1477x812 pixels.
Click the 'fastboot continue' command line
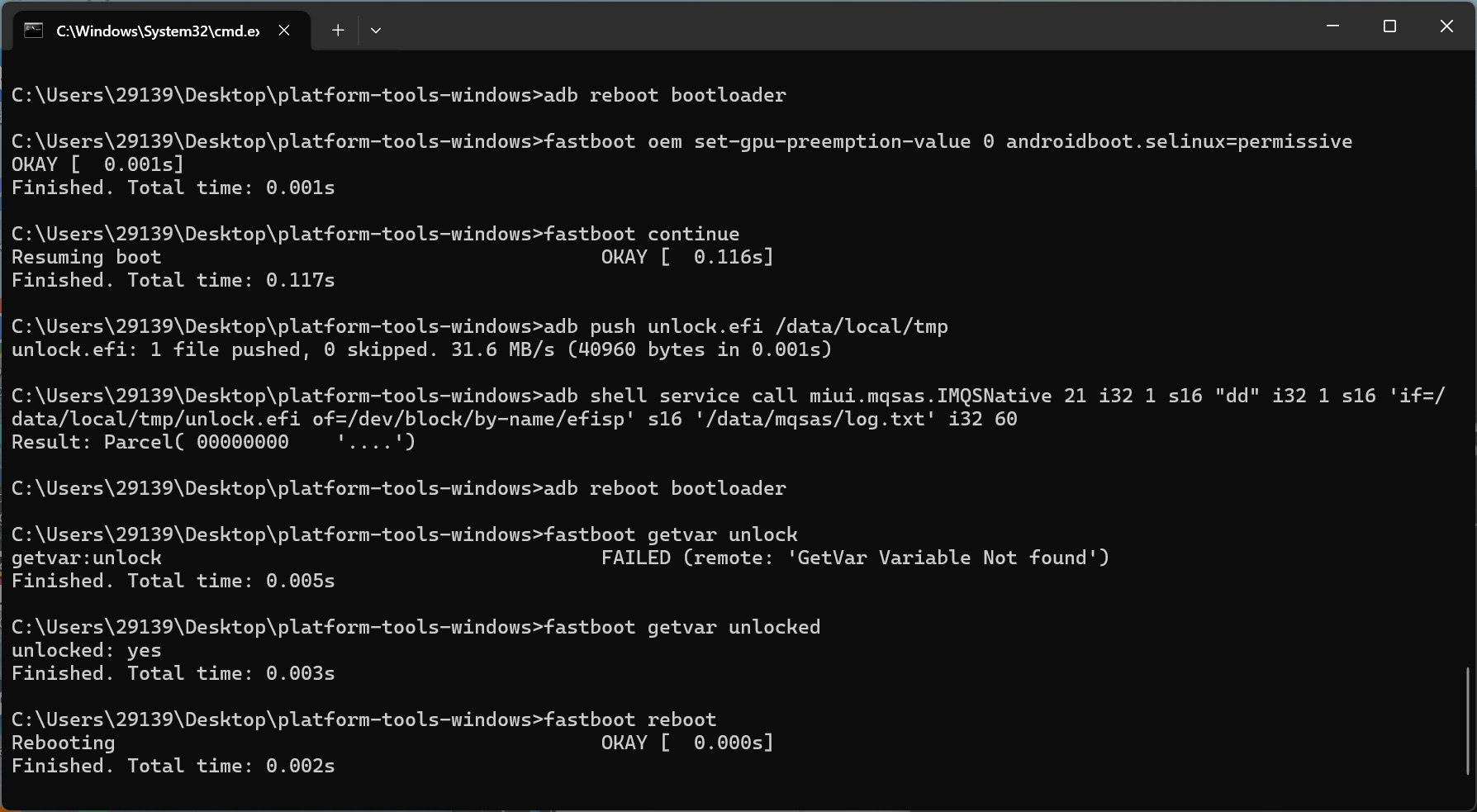[x=375, y=234]
